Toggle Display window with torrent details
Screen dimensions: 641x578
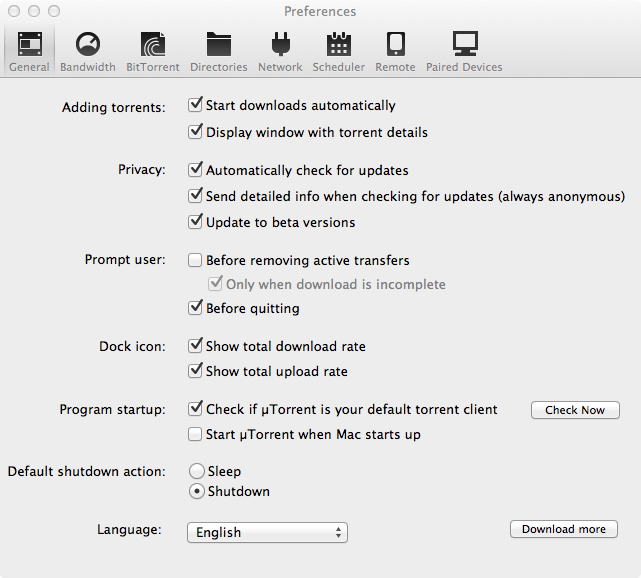pyautogui.click(x=195, y=132)
